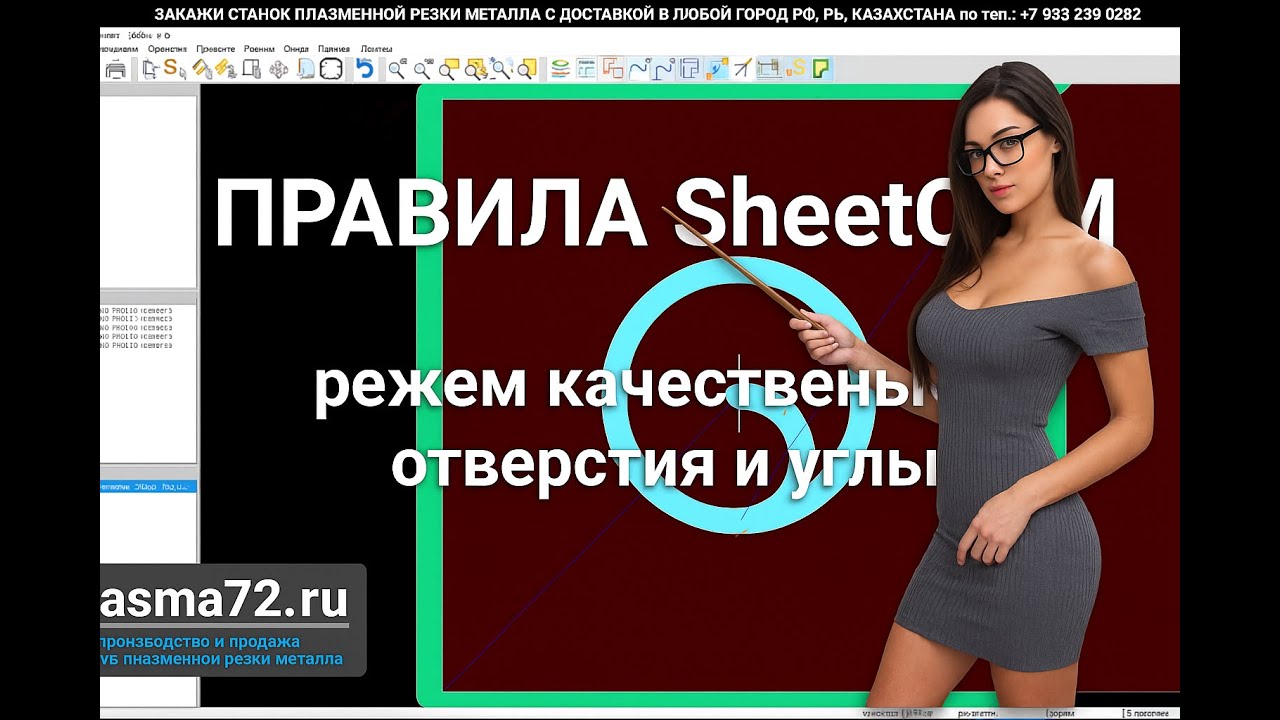Click the orange overlapping squares icon
This screenshot has height=720, width=1280.
coord(612,69)
